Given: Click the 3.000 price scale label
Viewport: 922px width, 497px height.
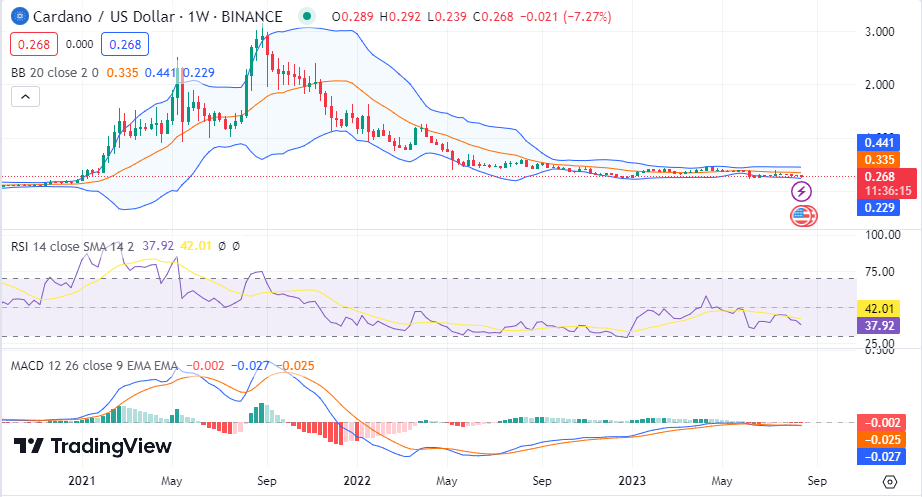Looking at the screenshot, I should click(x=880, y=32).
